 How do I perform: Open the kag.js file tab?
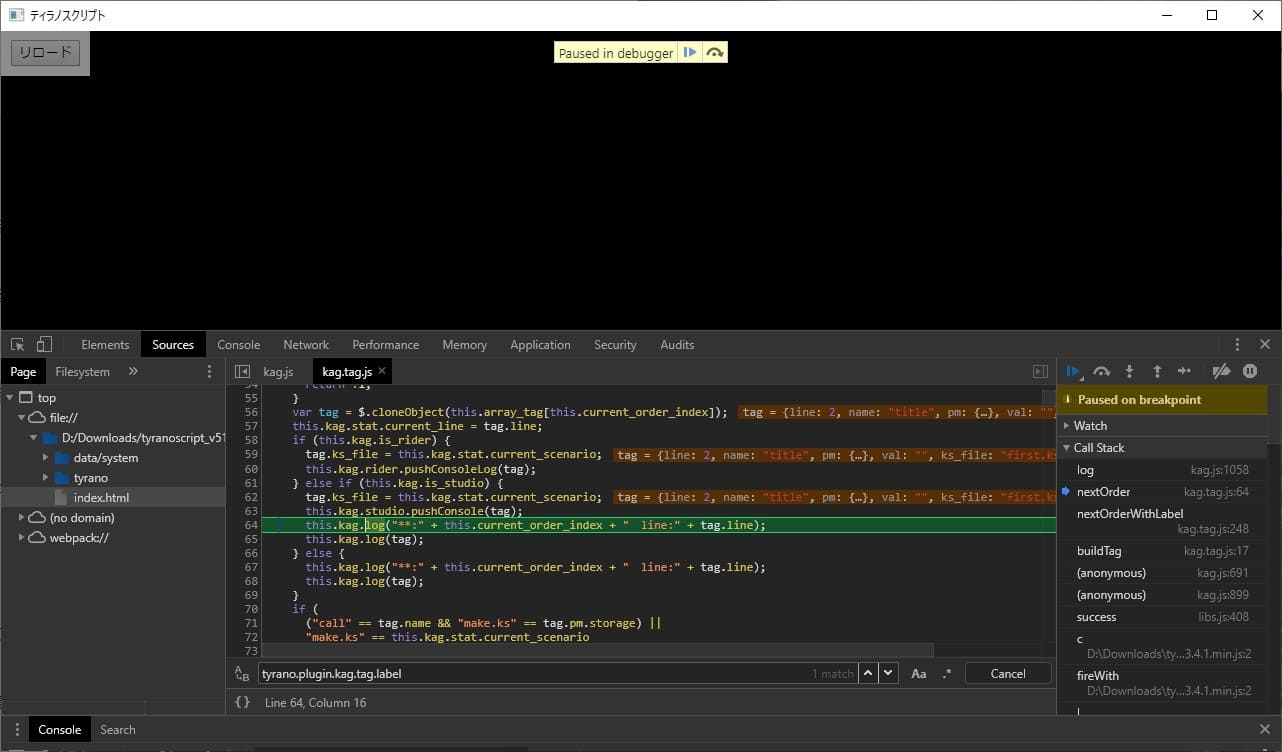tap(278, 372)
